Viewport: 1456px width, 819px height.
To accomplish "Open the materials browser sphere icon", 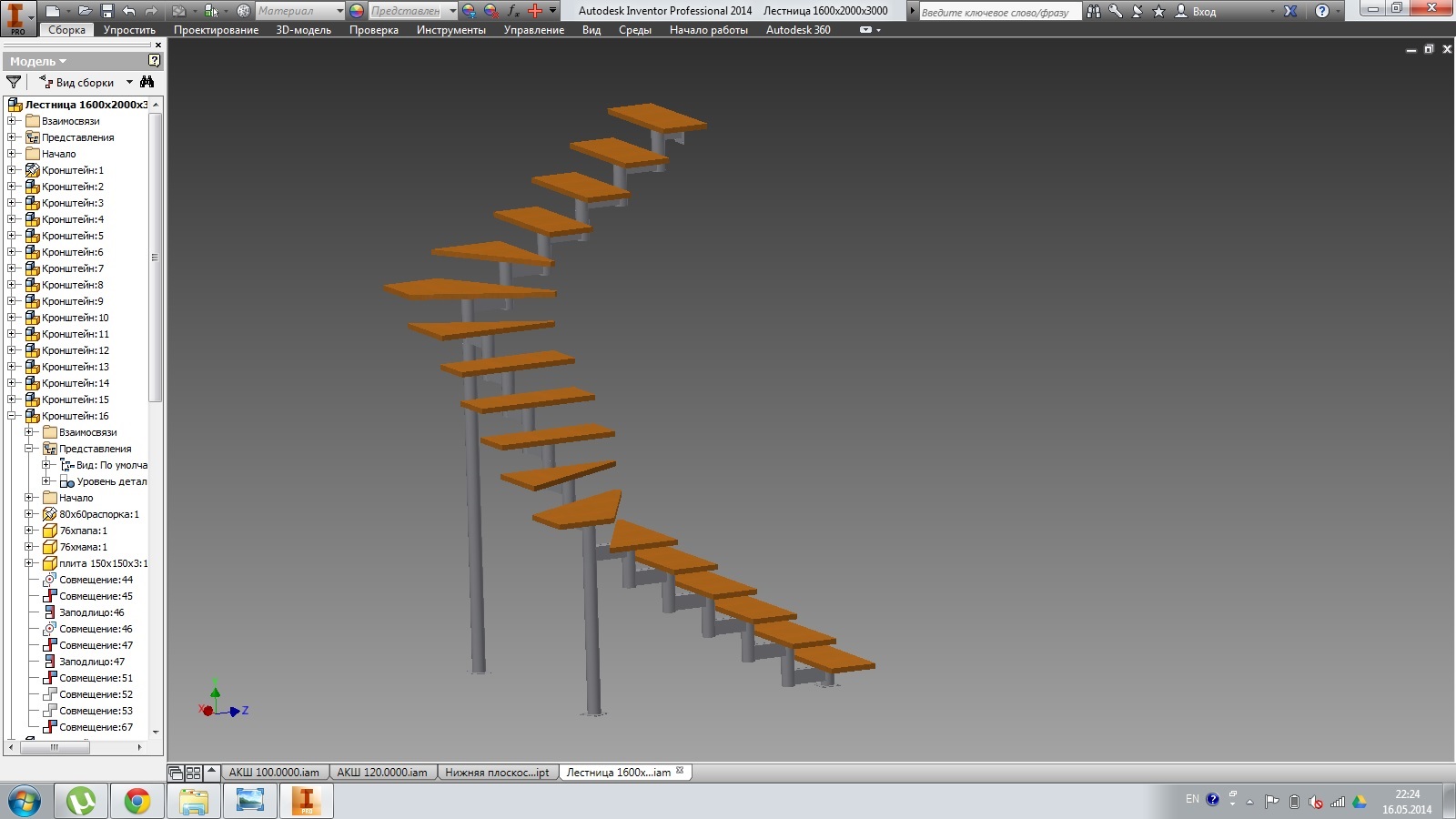I will 243,11.
